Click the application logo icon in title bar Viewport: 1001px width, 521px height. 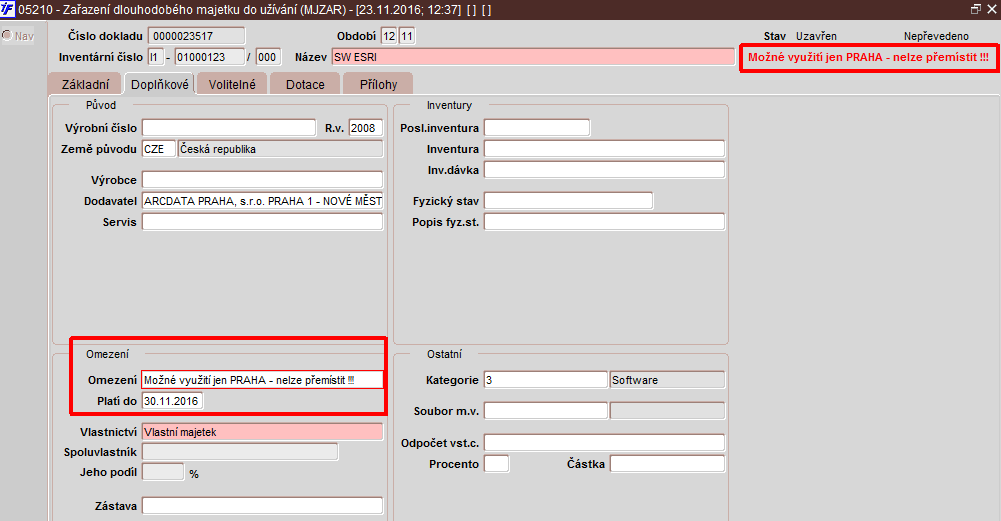click(8, 9)
